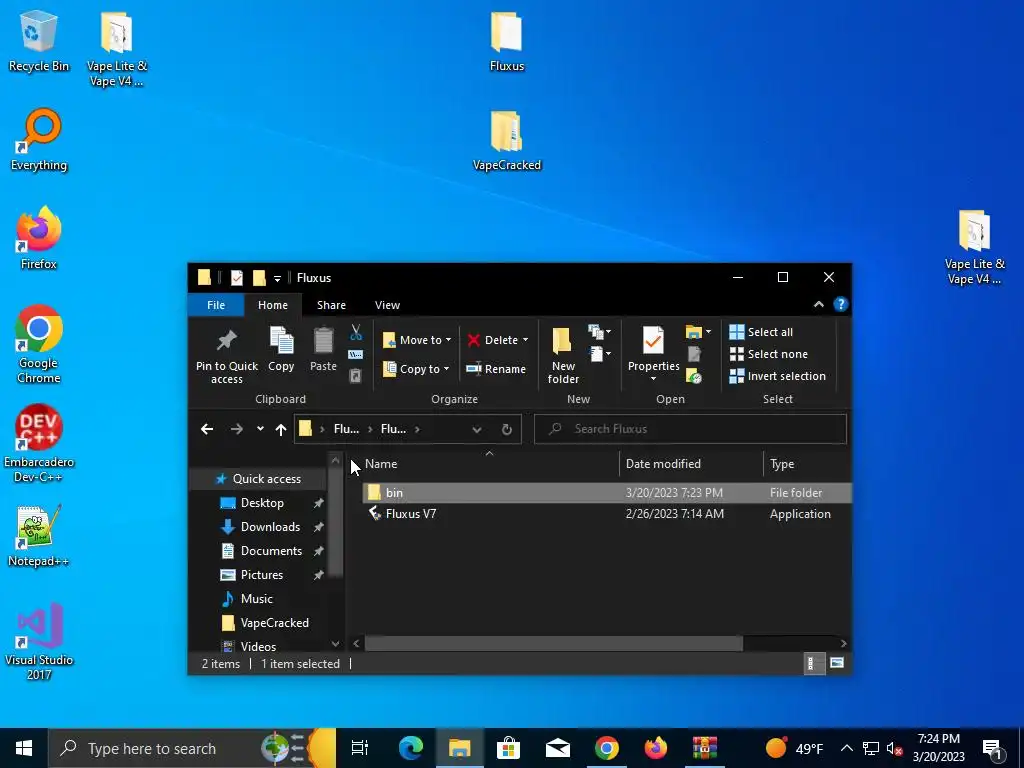Click the Edit icon in Open group
The width and height of the screenshot is (1024, 768).
coord(694,354)
